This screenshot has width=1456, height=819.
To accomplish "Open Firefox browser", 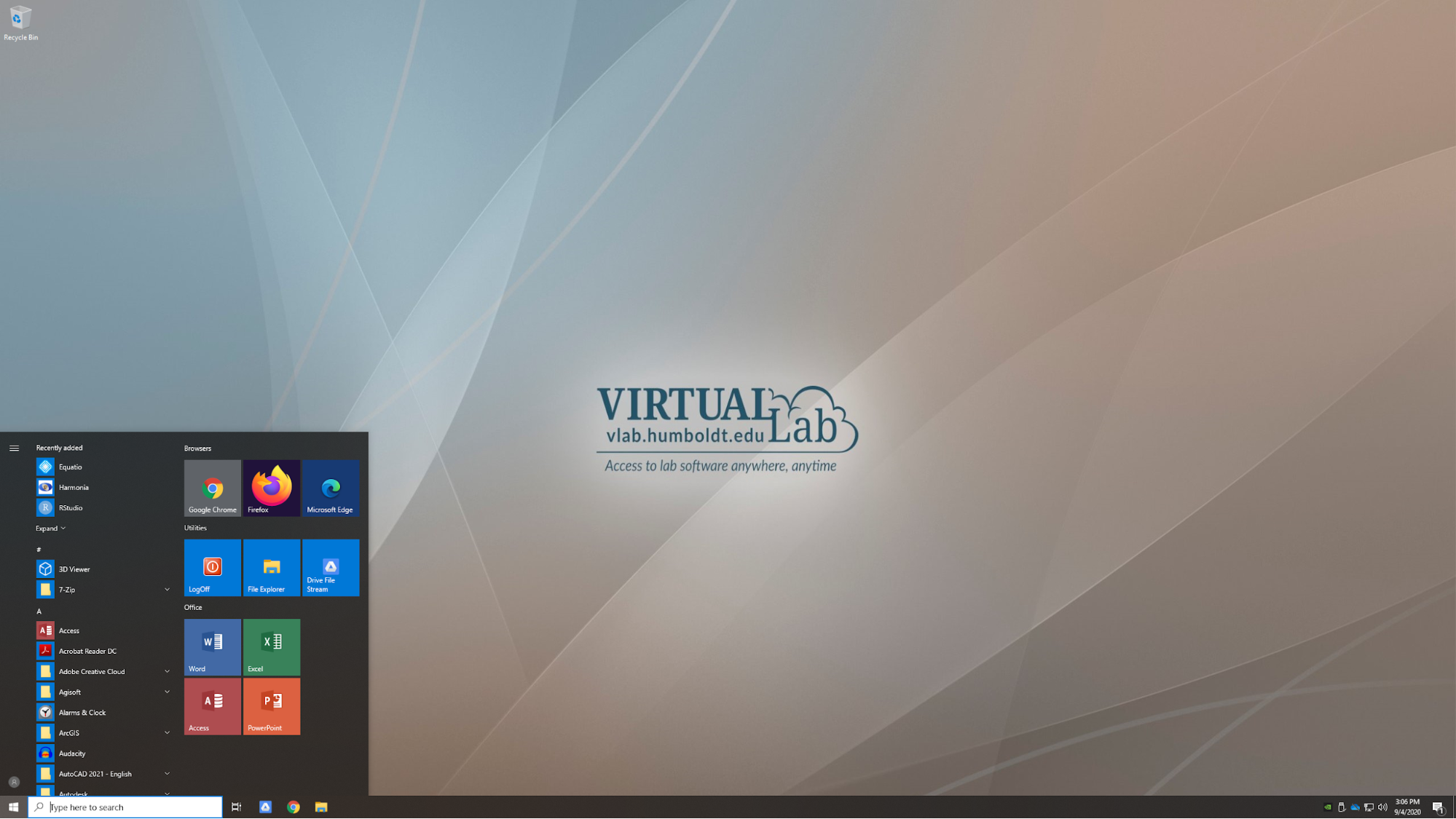I will click(271, 487).
